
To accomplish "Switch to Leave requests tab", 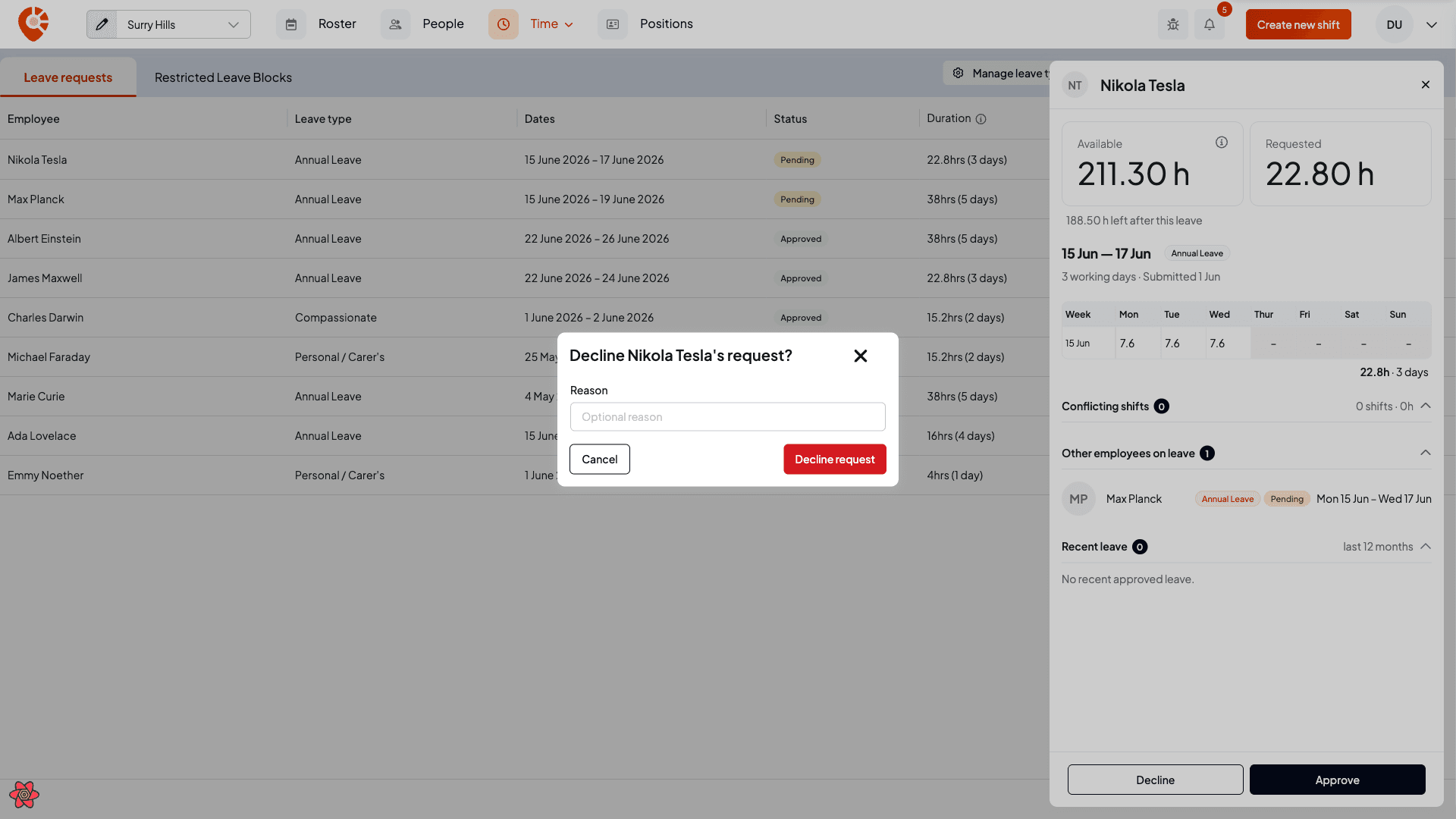I will pyautogui.click(x=67, y=77).
